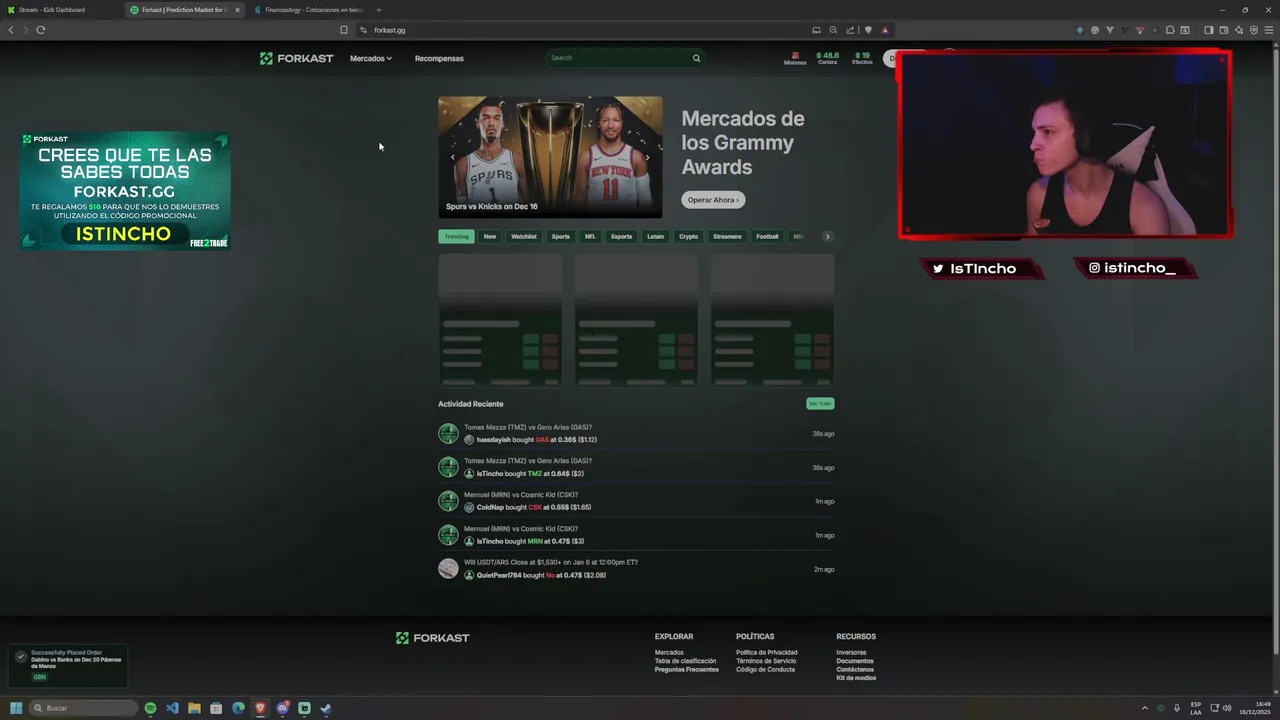This screenshot has height=720, width=1280.
Task: Select the New category tab
Action: pyautogui.click(x=490, y=237)
